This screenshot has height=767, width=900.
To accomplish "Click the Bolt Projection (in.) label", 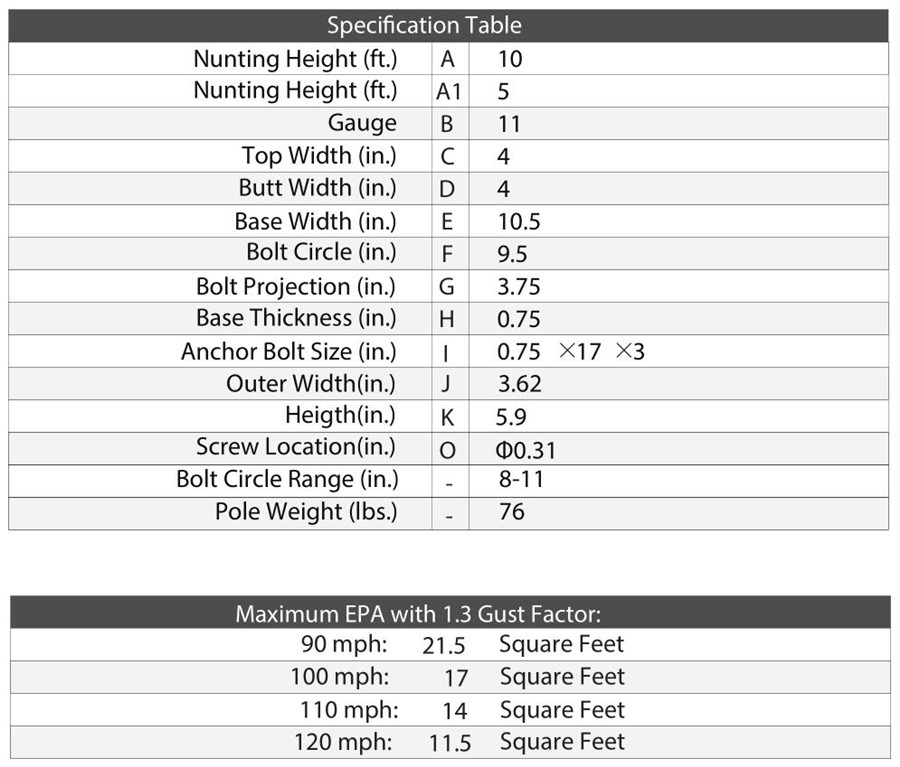I will pyautogui.click(x=296, y=287).
